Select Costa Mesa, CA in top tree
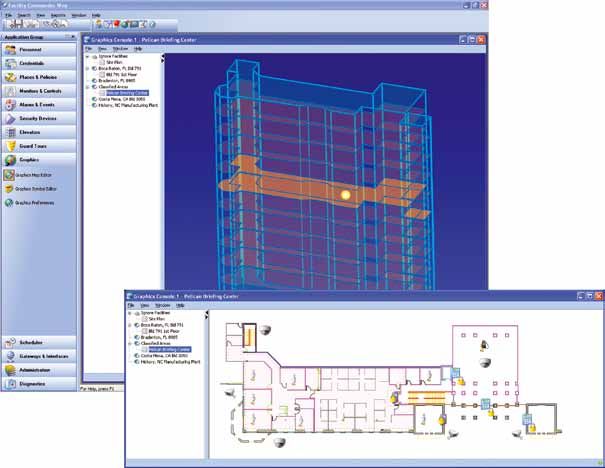The image size is (605, 468). point(121,99)
